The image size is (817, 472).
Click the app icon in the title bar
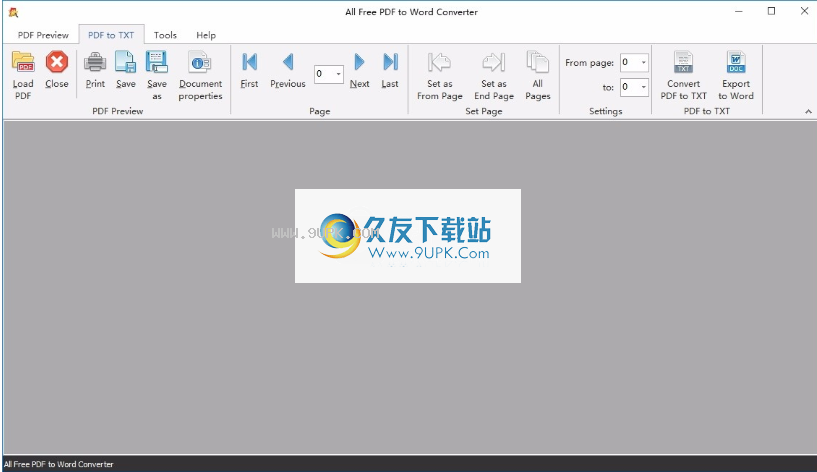(14, 12)
